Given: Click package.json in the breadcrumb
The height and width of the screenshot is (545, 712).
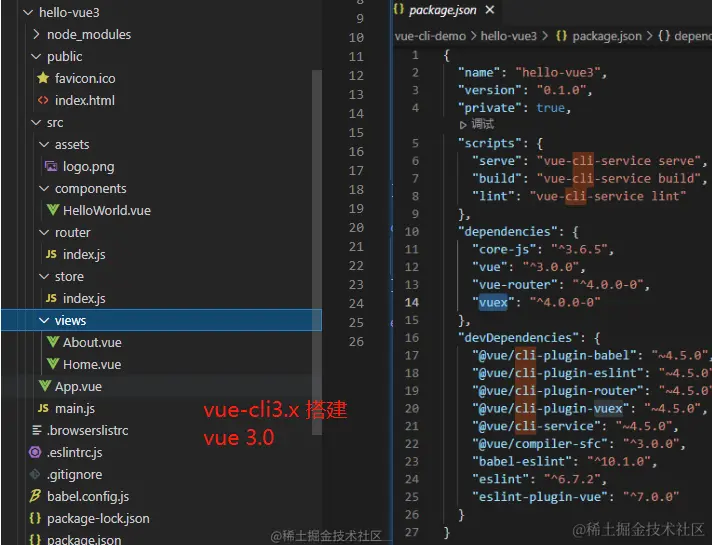Looking at the screenshot, I should [607, 36].
